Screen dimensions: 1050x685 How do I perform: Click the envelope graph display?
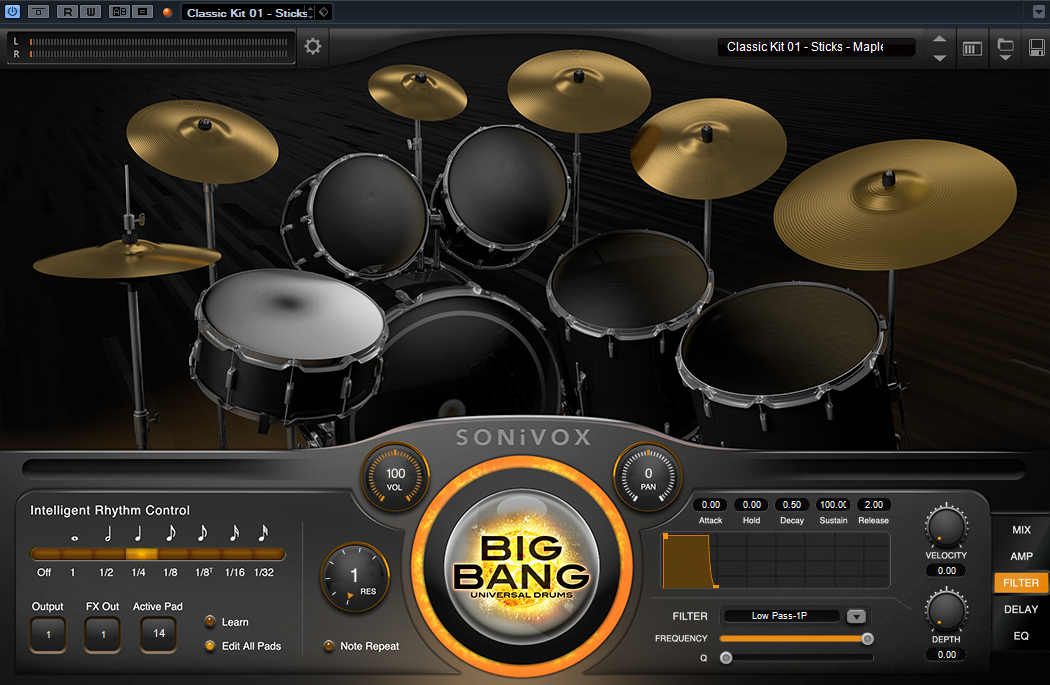click(775, 560)
